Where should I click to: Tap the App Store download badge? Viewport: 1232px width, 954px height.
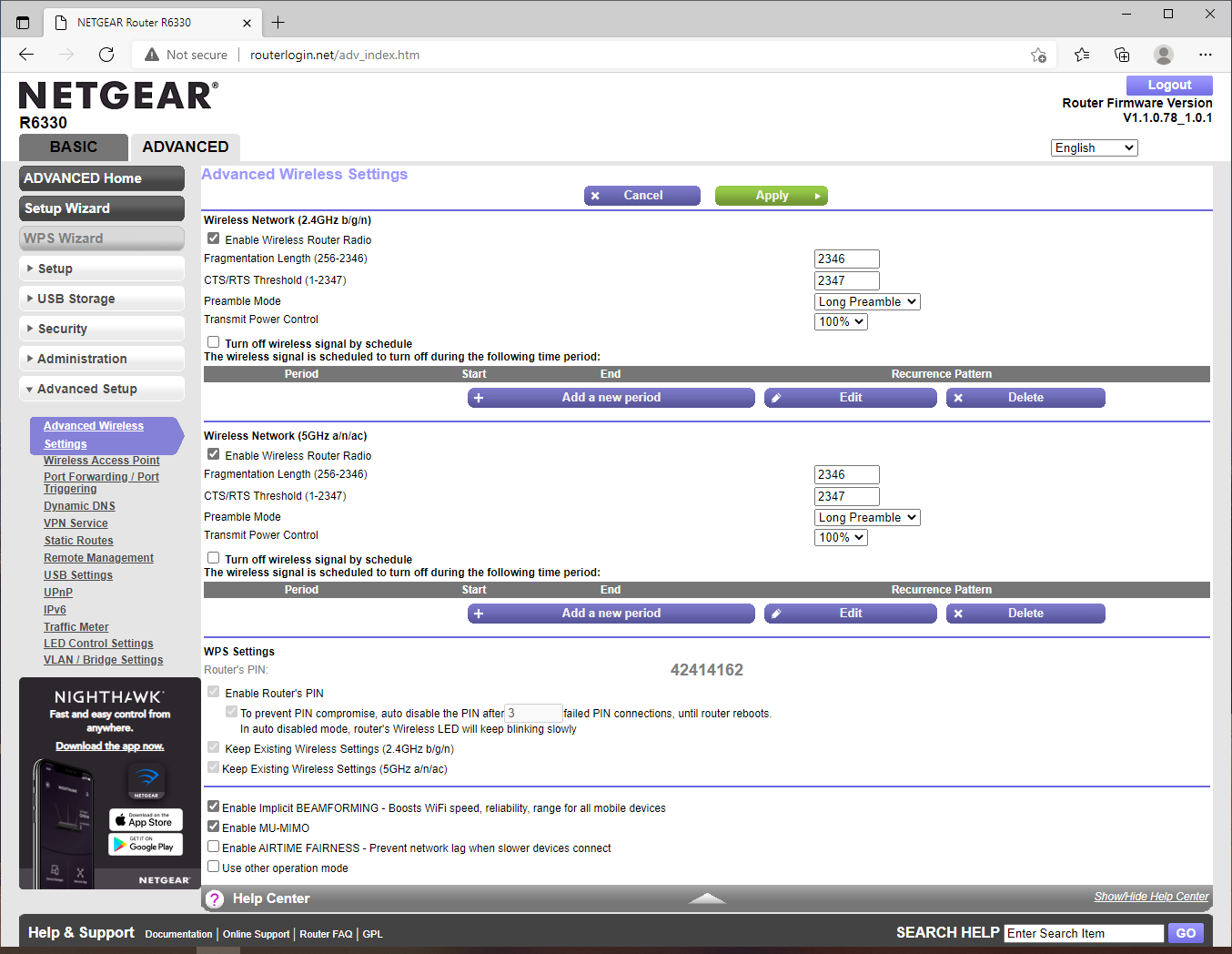(146, 820)
